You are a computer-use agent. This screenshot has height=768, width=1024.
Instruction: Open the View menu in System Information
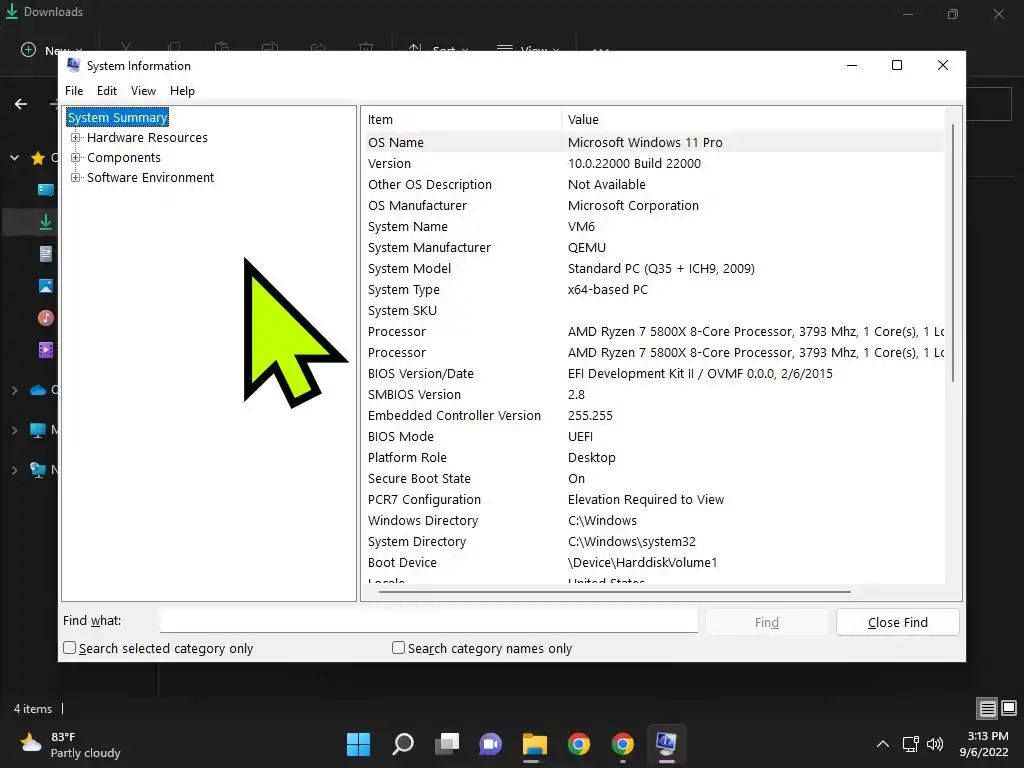[x=143, y=91]
